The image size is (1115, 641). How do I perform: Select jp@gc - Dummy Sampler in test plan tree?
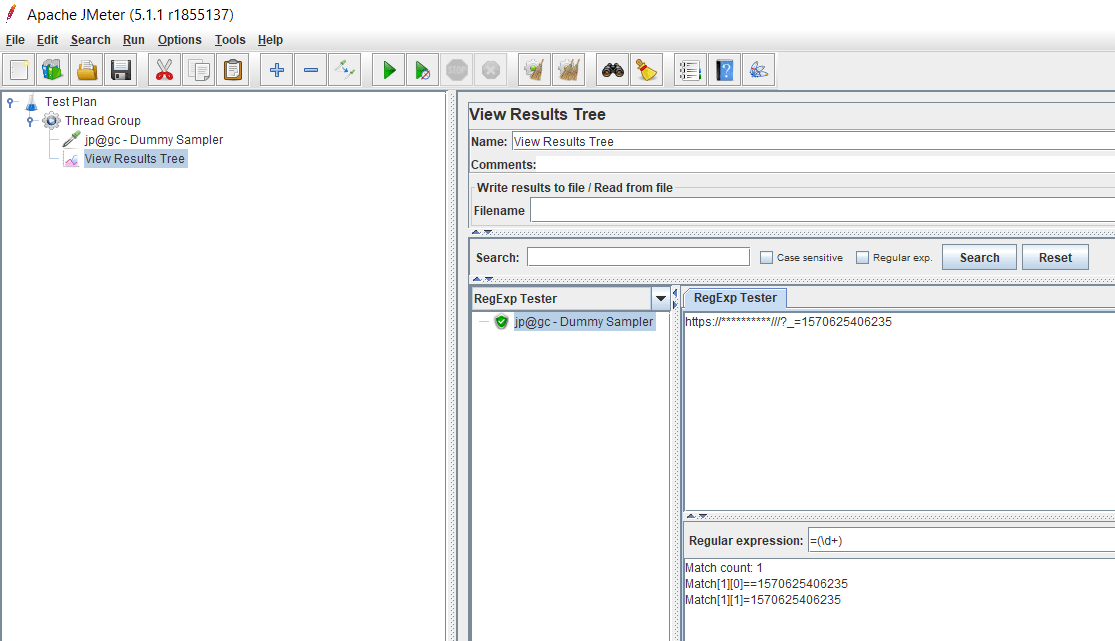(153, 140)
